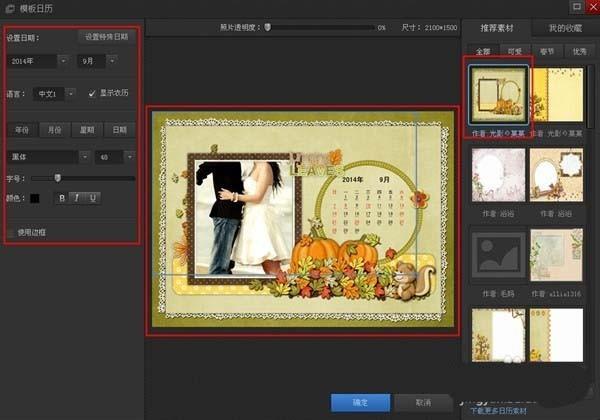The width and height of the screenshot is (600, 420).
Task: Select the selected autumn pumpkin template thumbnail
Action: coord(499,94)
